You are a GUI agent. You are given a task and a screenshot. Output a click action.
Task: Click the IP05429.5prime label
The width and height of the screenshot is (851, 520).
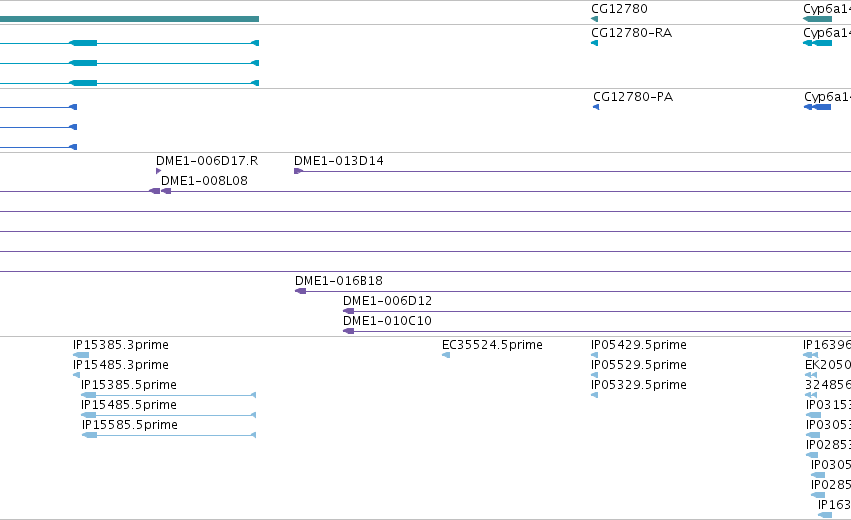click(x=639, y=345)
